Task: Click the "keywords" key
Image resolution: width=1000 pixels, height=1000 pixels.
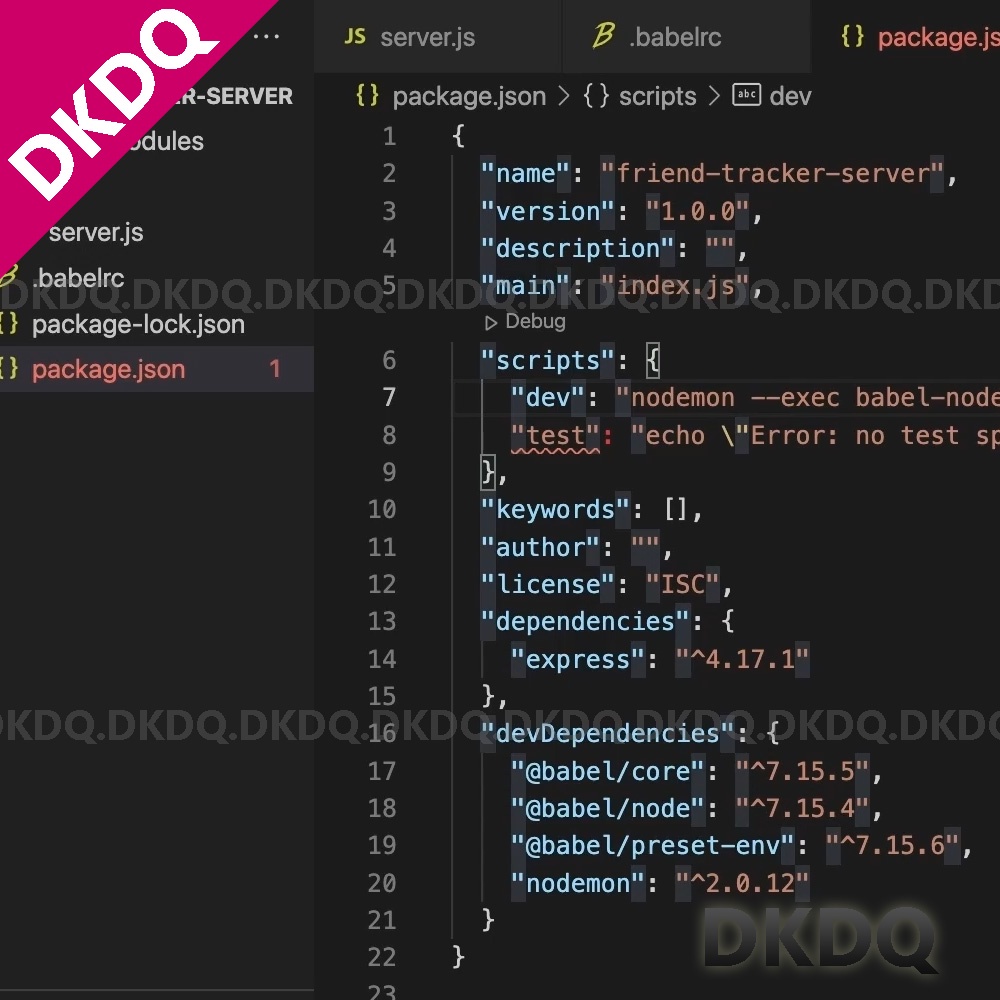Action: (555, 510)
